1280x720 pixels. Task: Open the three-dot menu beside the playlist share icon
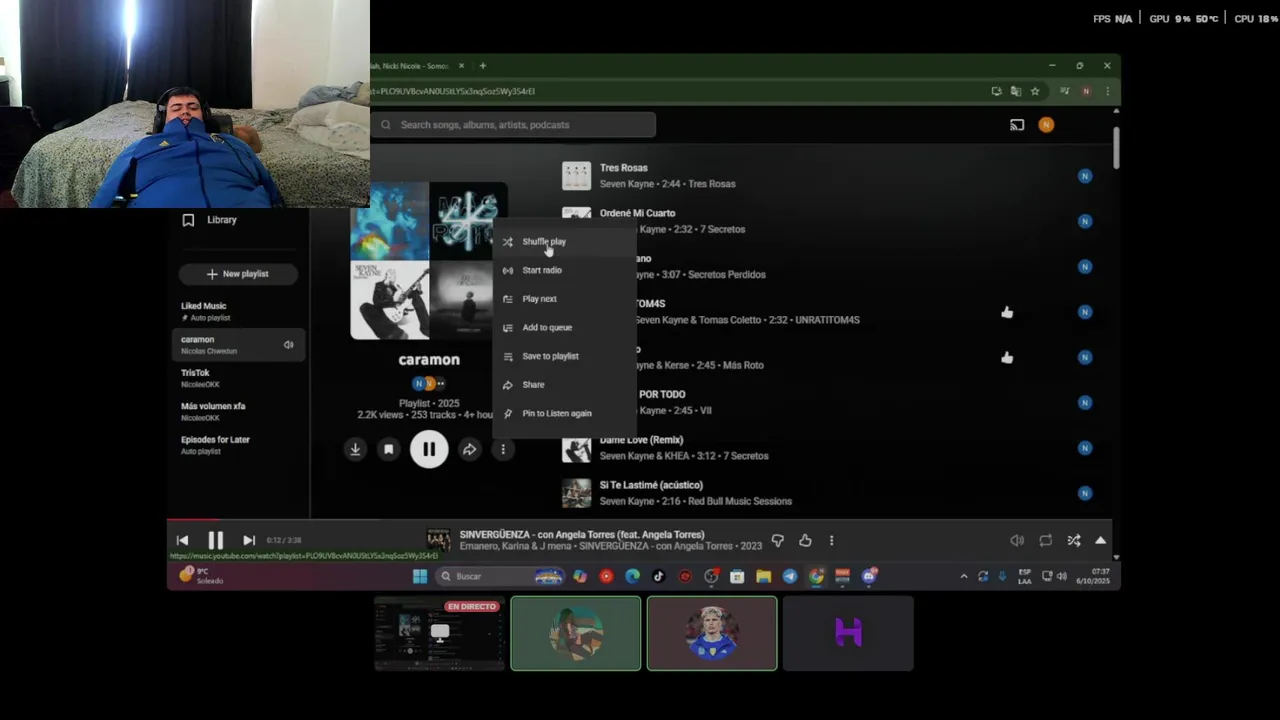point(503,450)
